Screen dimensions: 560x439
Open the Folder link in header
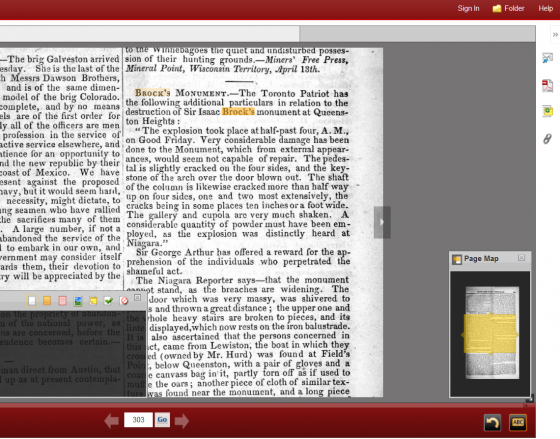(x=508, y=9)
